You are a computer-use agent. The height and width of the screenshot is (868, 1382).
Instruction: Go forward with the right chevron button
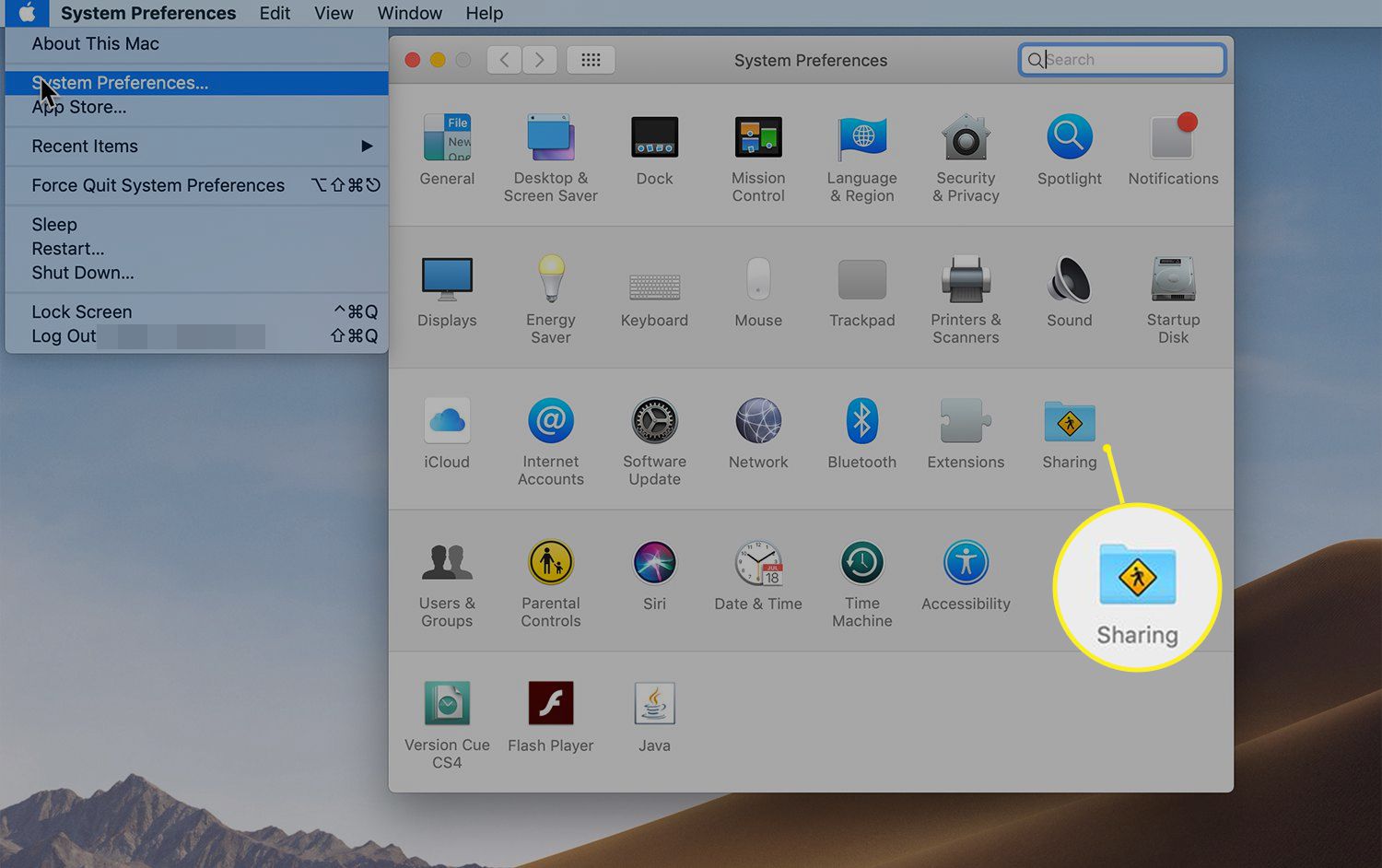(540, 60)
